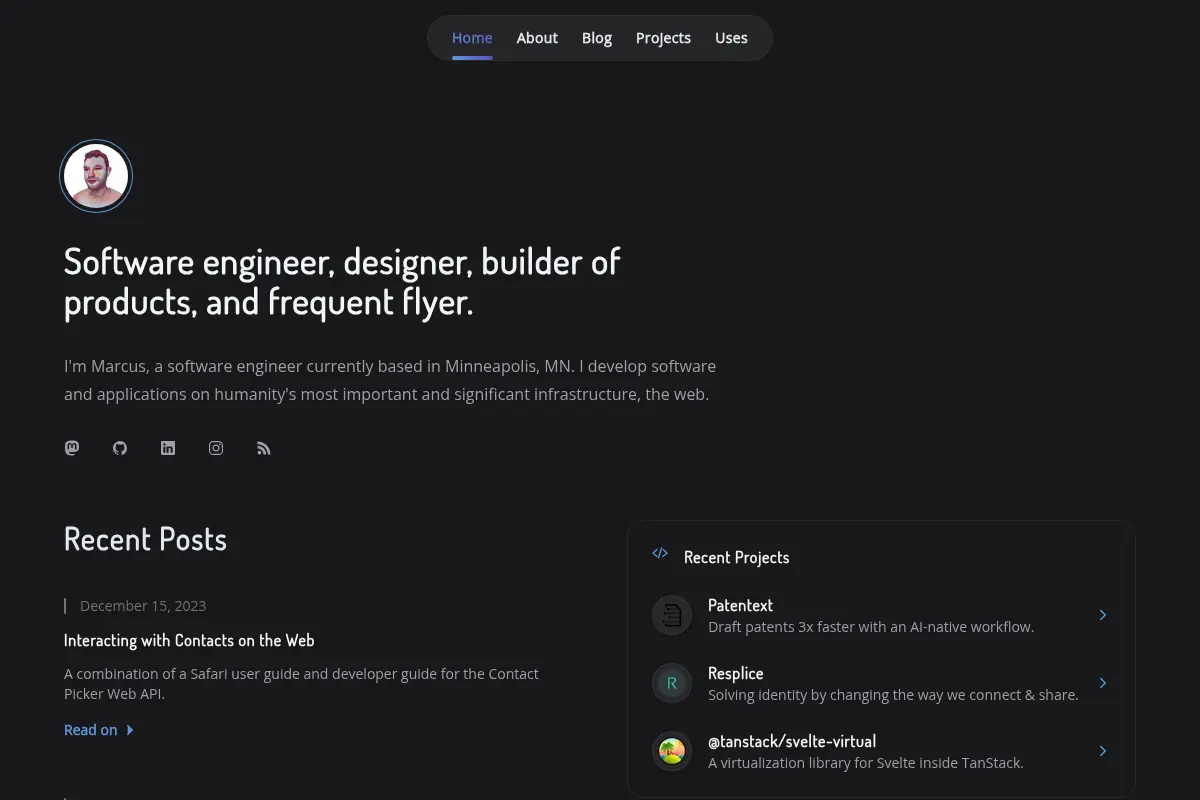This screenshot has height=800, width=1200.
Task: Open the Patentext row chevron arrow
Action: (1103, 615)
